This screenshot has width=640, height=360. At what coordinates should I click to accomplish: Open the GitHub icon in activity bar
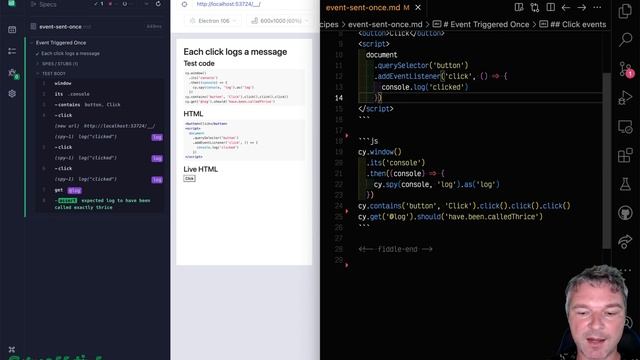tap(625, 213)
